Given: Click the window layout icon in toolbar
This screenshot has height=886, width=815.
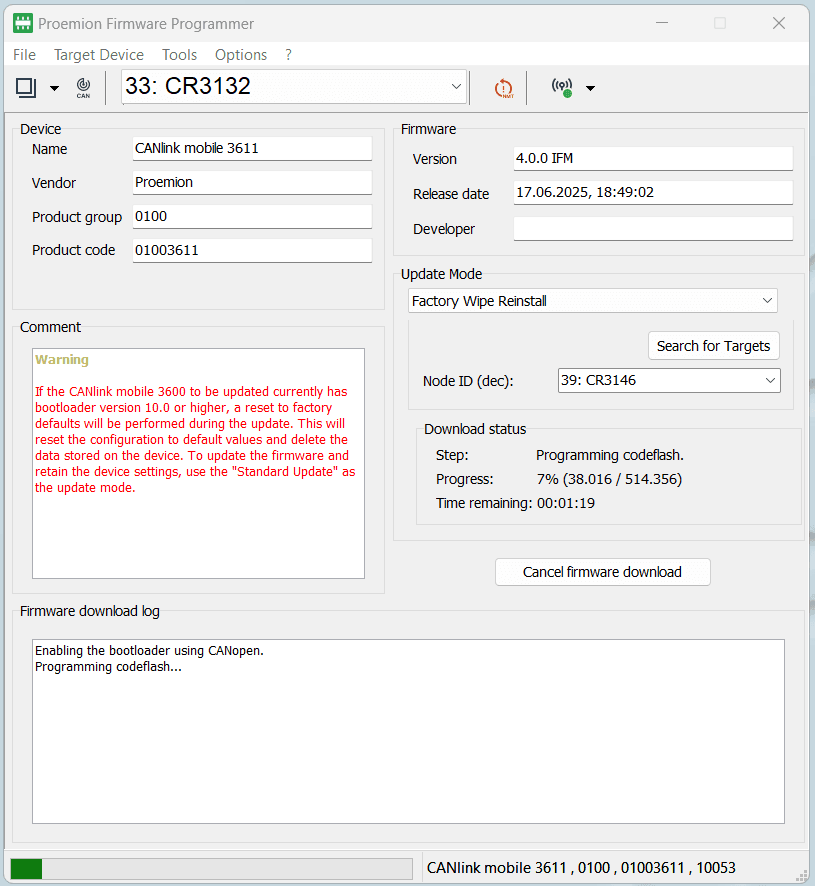Looking at the screenshot, I should tap(26, 88).
